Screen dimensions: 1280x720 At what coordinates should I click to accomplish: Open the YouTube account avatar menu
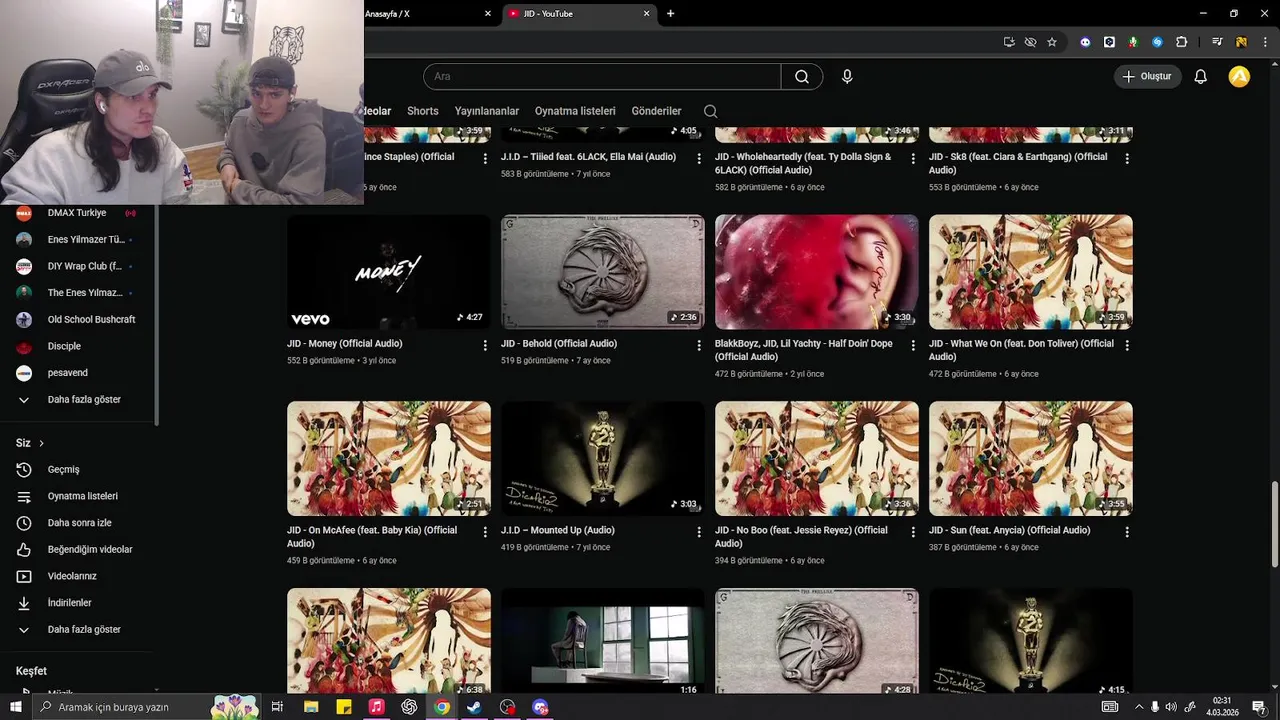click(1239, 76)
